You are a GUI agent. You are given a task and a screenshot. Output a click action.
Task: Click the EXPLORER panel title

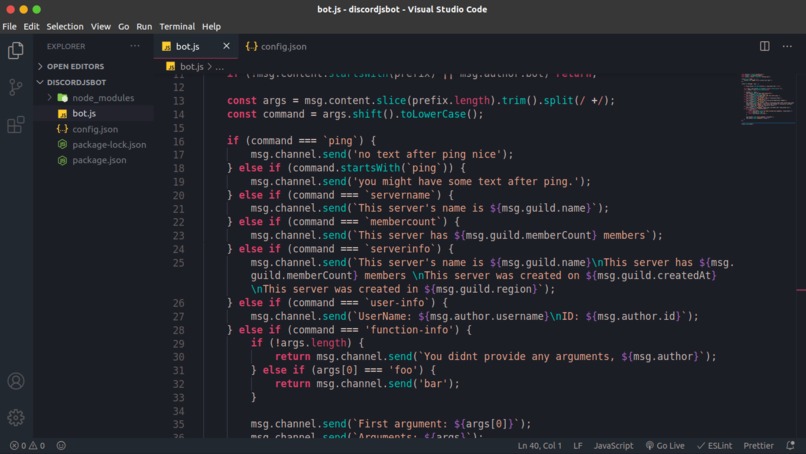point(66,46)
